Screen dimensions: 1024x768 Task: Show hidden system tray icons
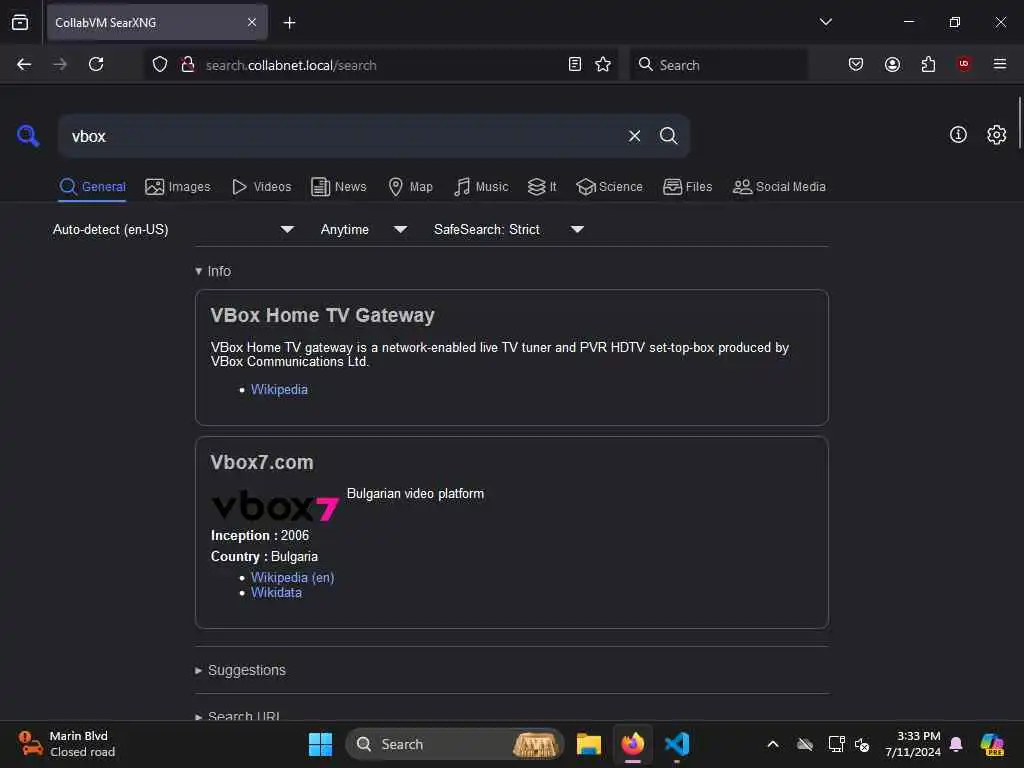coord(773,744)
